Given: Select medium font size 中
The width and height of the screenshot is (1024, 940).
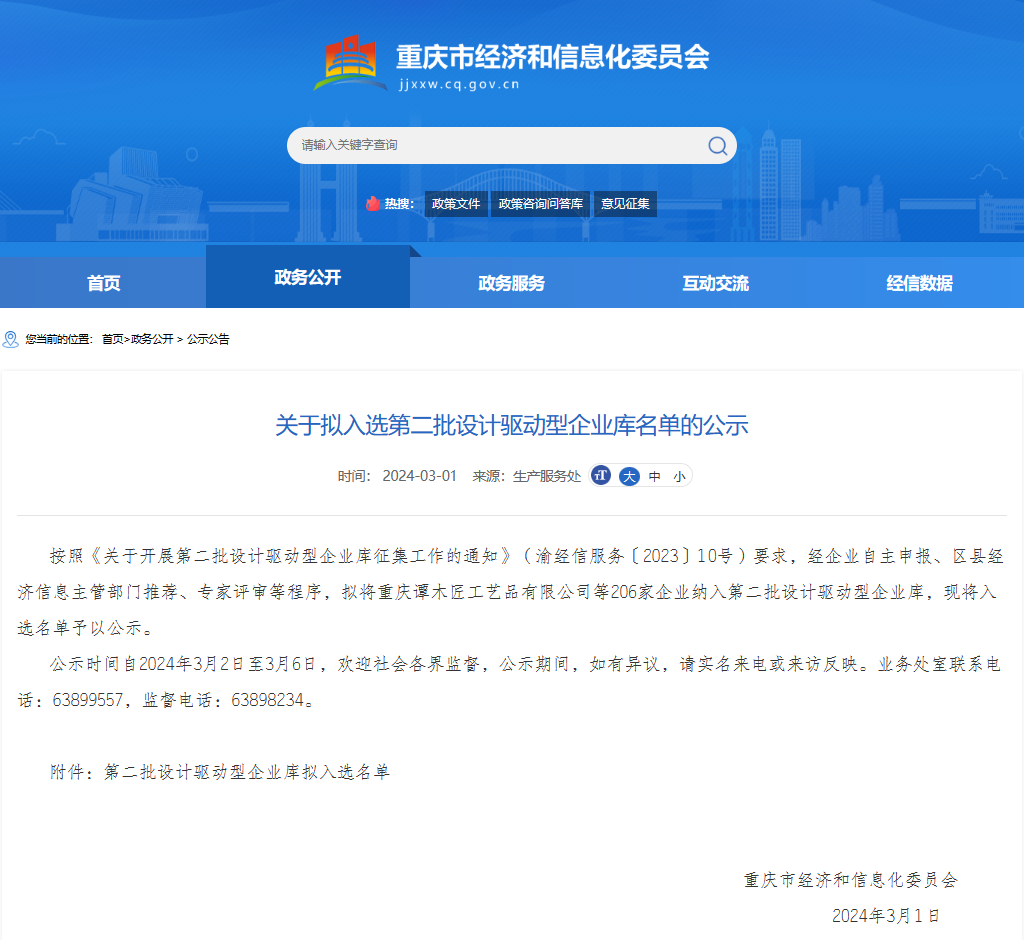Looking at the screenshot, I should 655,476.
